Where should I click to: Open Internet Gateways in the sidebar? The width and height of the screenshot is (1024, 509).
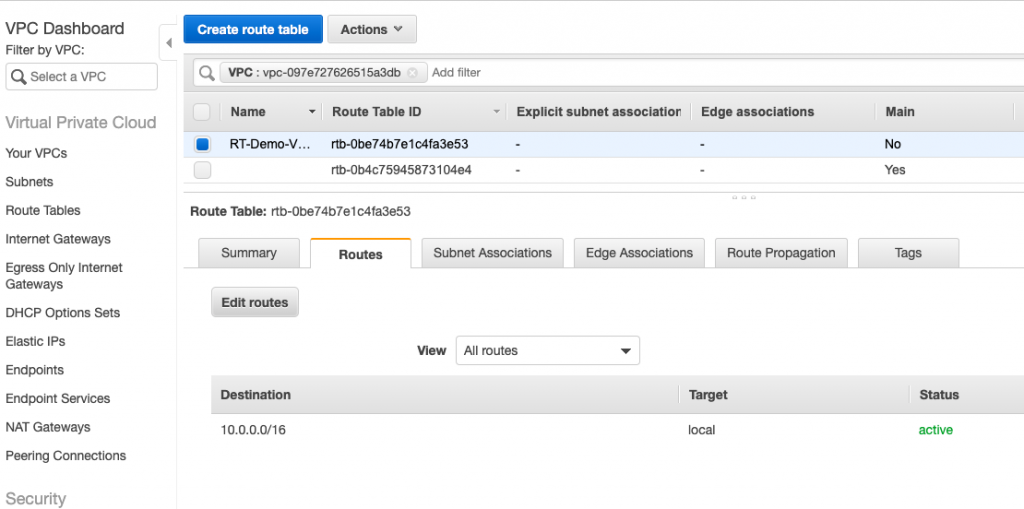58,239
